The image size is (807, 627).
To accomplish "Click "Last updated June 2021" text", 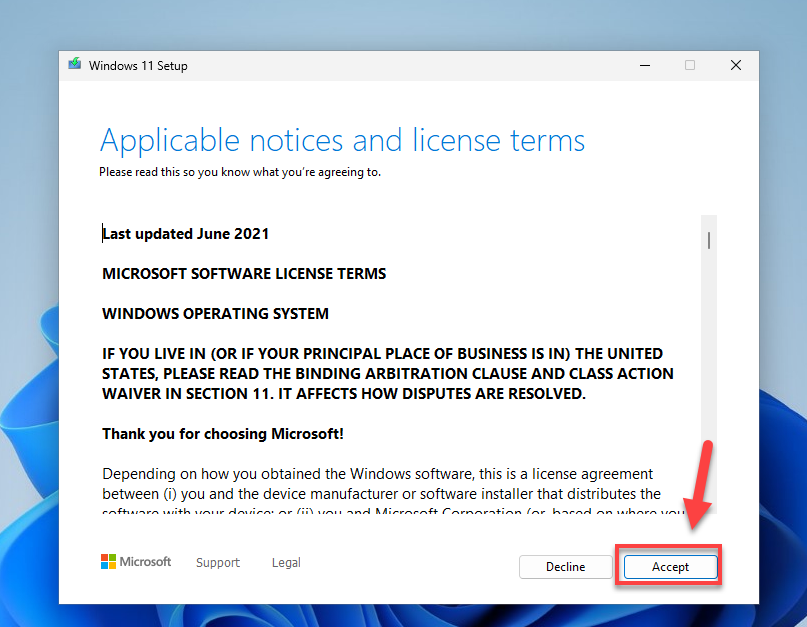I will [x=185, y=234].
